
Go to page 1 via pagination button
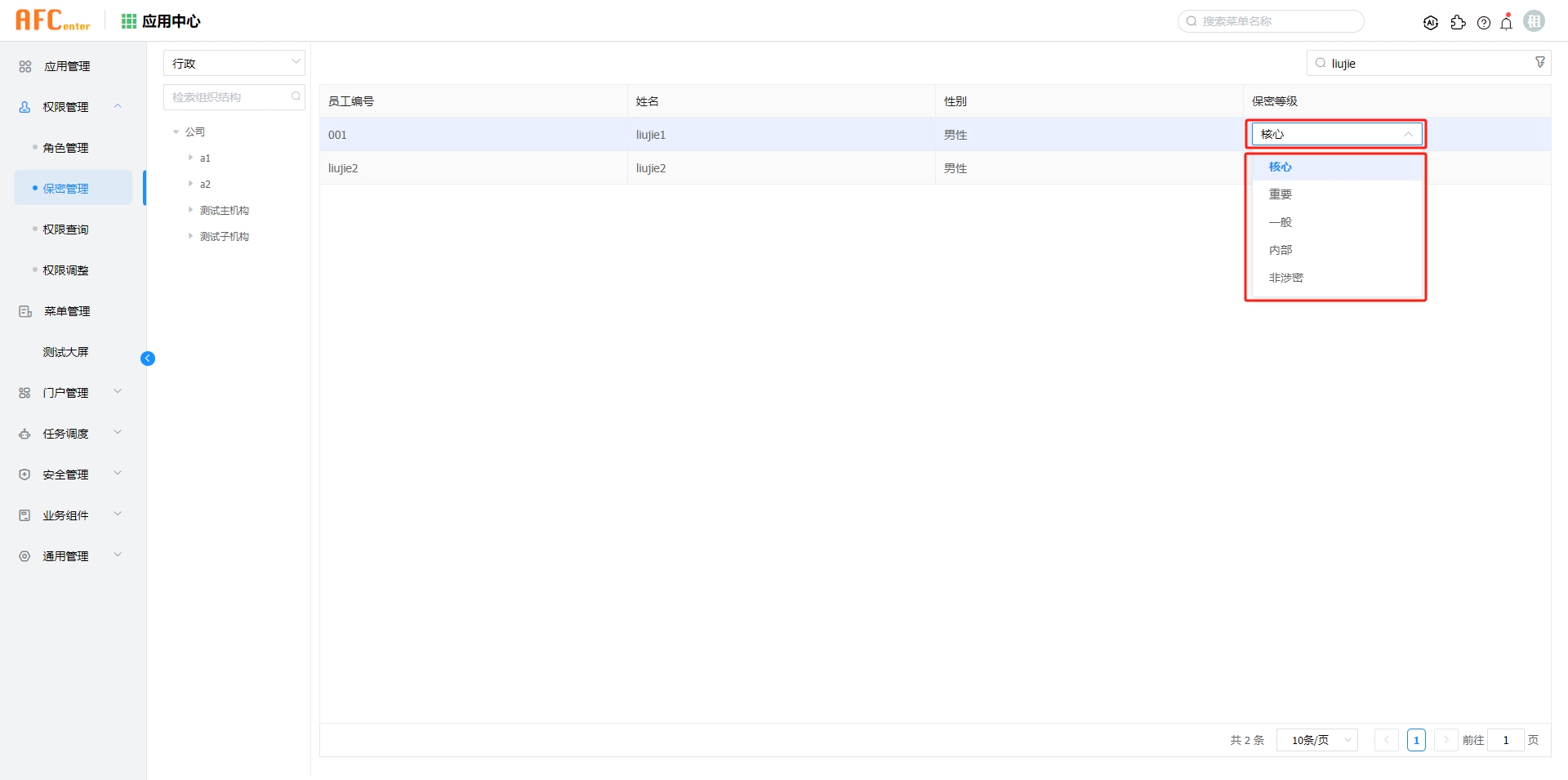click(x=1416, y=740)
